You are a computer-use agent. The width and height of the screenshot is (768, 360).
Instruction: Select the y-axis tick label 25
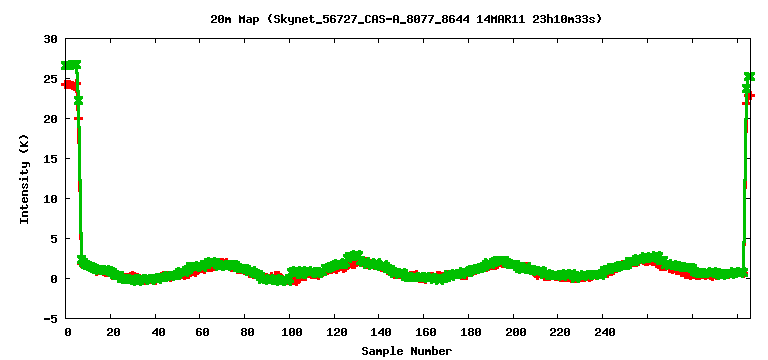point(50,79)
